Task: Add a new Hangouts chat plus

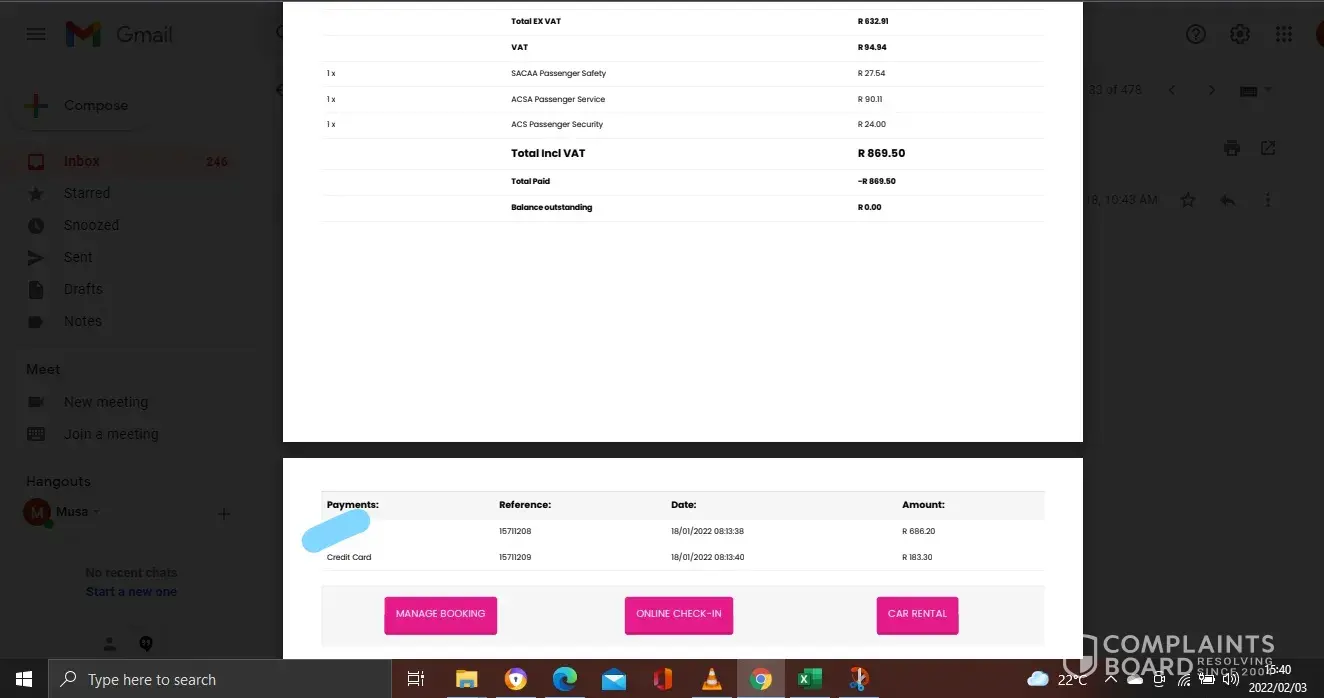Action: [x=224, y=514]
